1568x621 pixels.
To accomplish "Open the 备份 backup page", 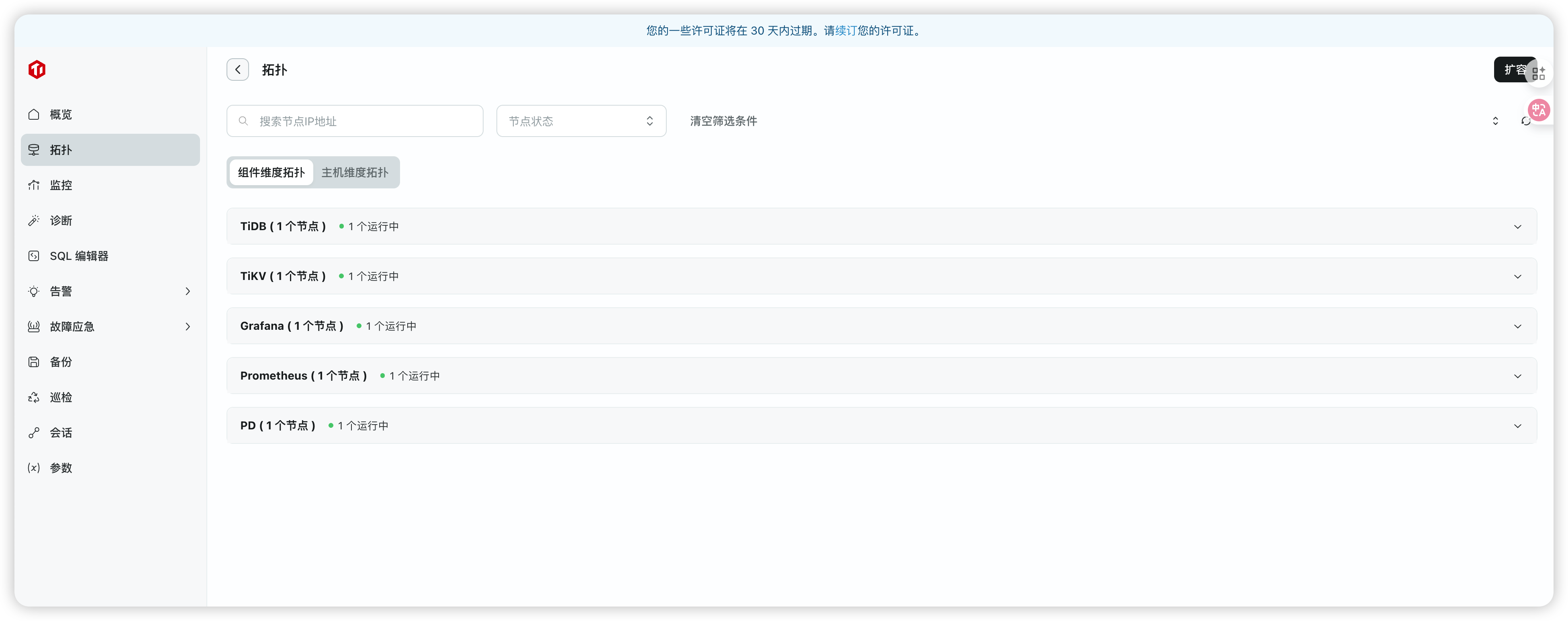I will (x=60, y=362).
